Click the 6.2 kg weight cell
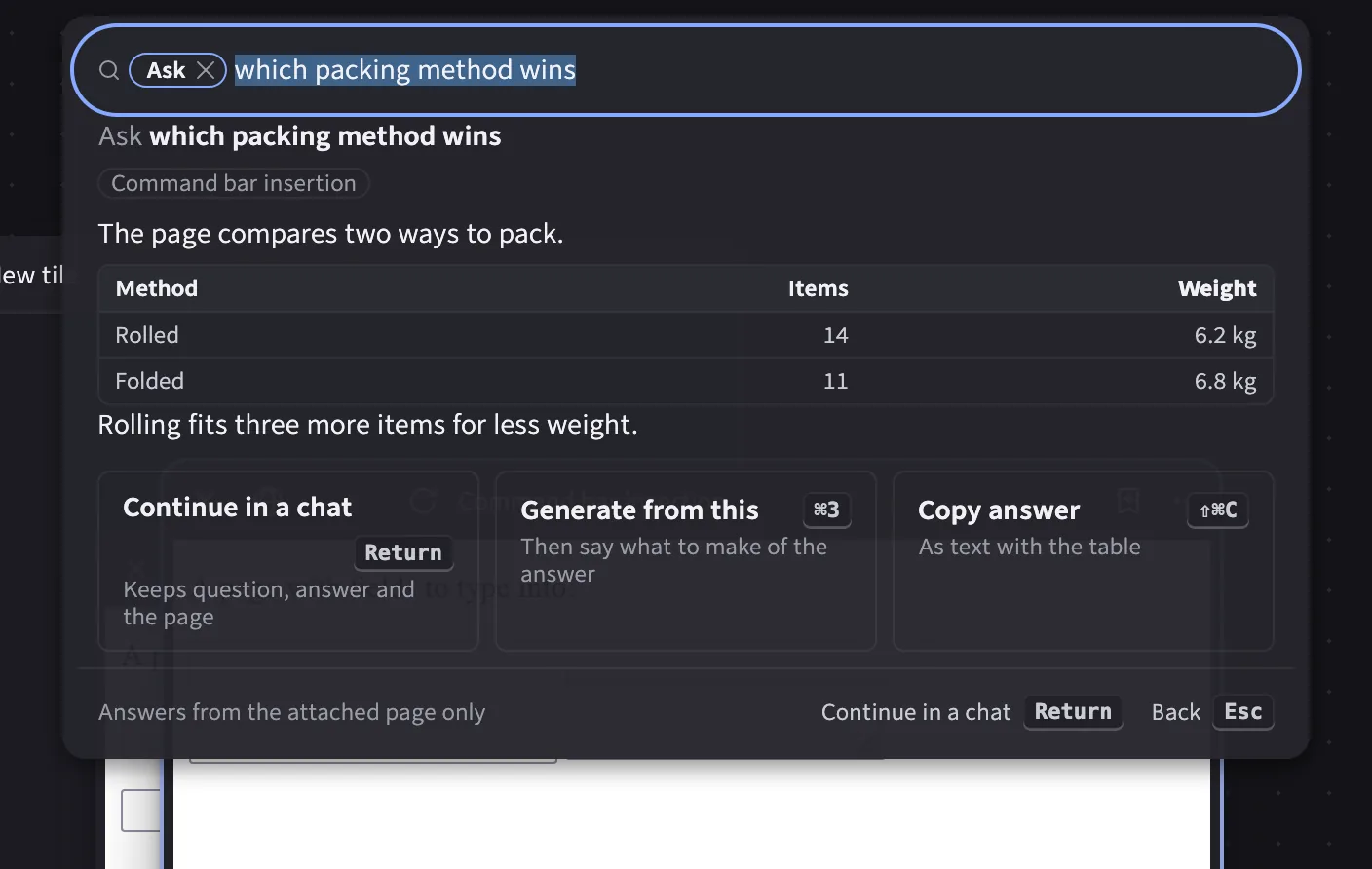This screenshot has width=1372, height=869. [1226, 335]
